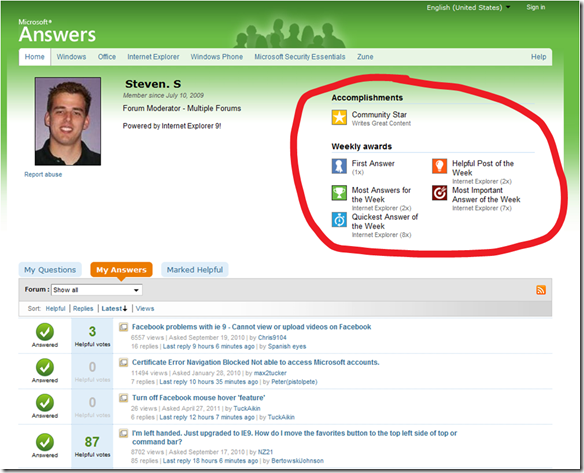Click the Answered checkmark beside 87 helpful votes
This screenshot has width=584, height=473.
tap(45, 442)
